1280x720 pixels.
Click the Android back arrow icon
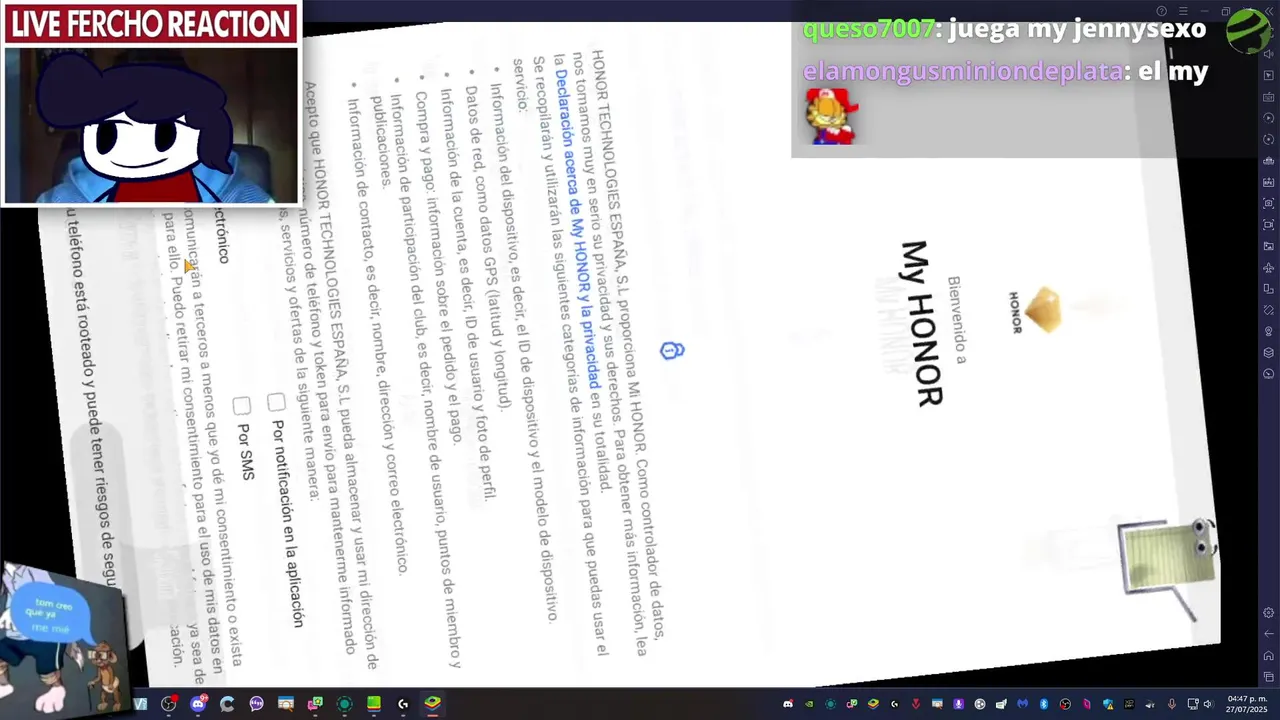point(1269,634)
